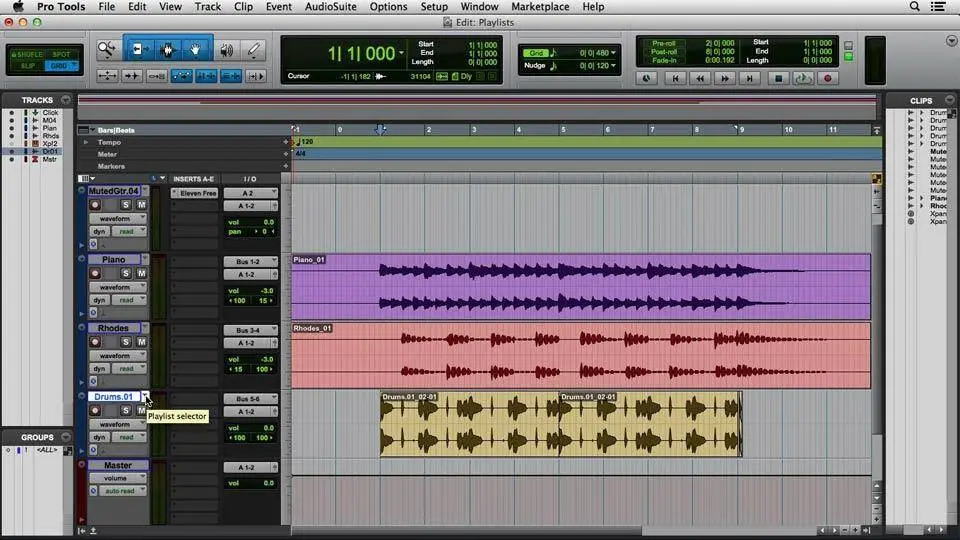The image size is (960, 540).
Task: Toggle Zoom Toggle arrows button
Action: [x=107, y=76]
